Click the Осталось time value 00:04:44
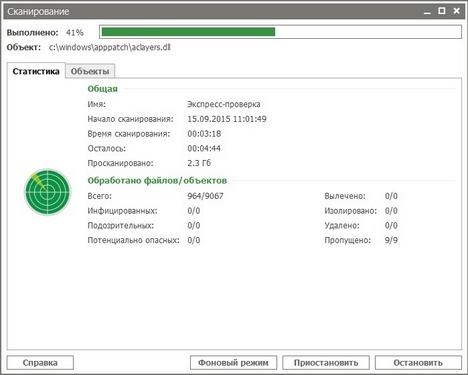 tap(204, 148)
